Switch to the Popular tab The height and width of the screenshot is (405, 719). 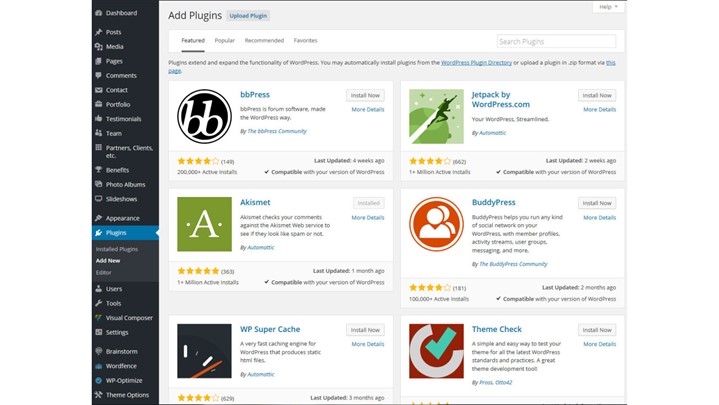(x=225, y=40)
